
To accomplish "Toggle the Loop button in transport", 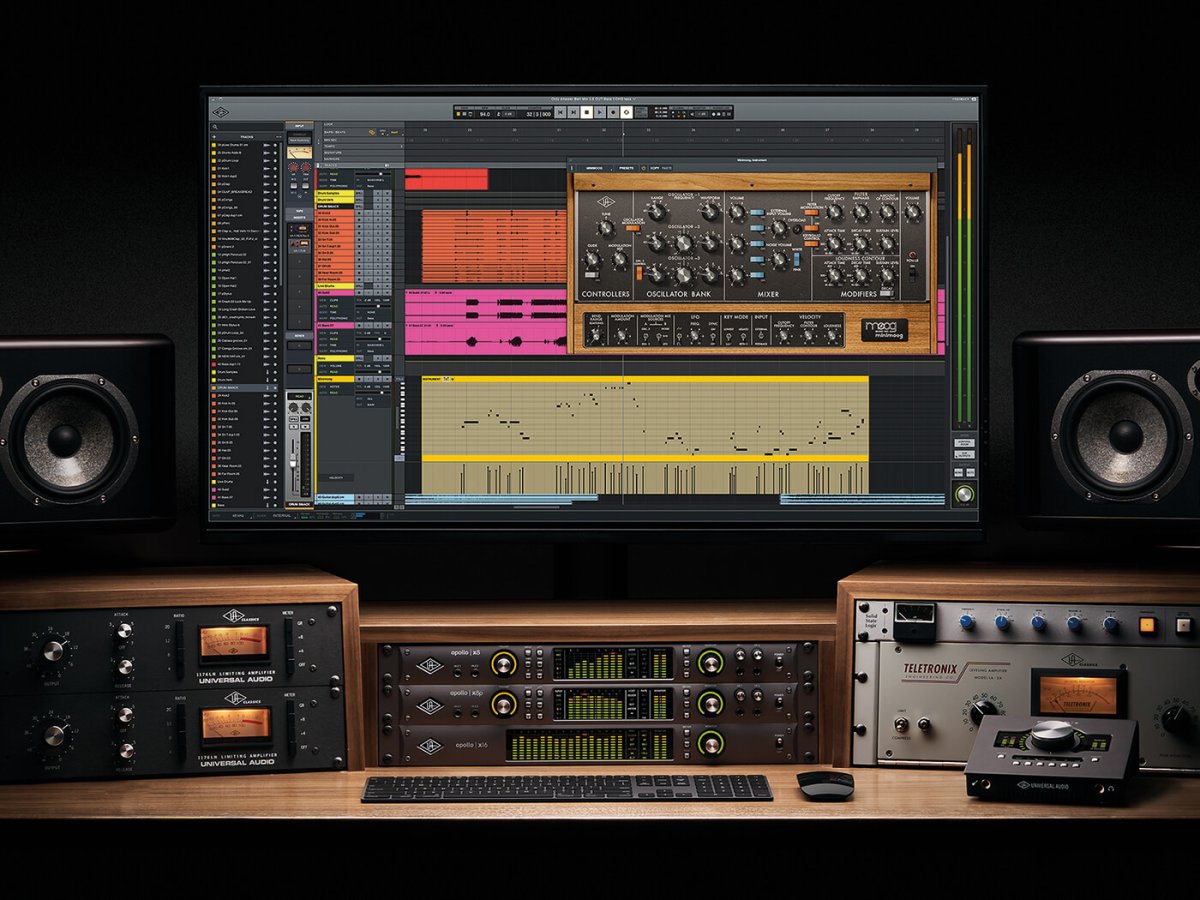I will 626,112.
